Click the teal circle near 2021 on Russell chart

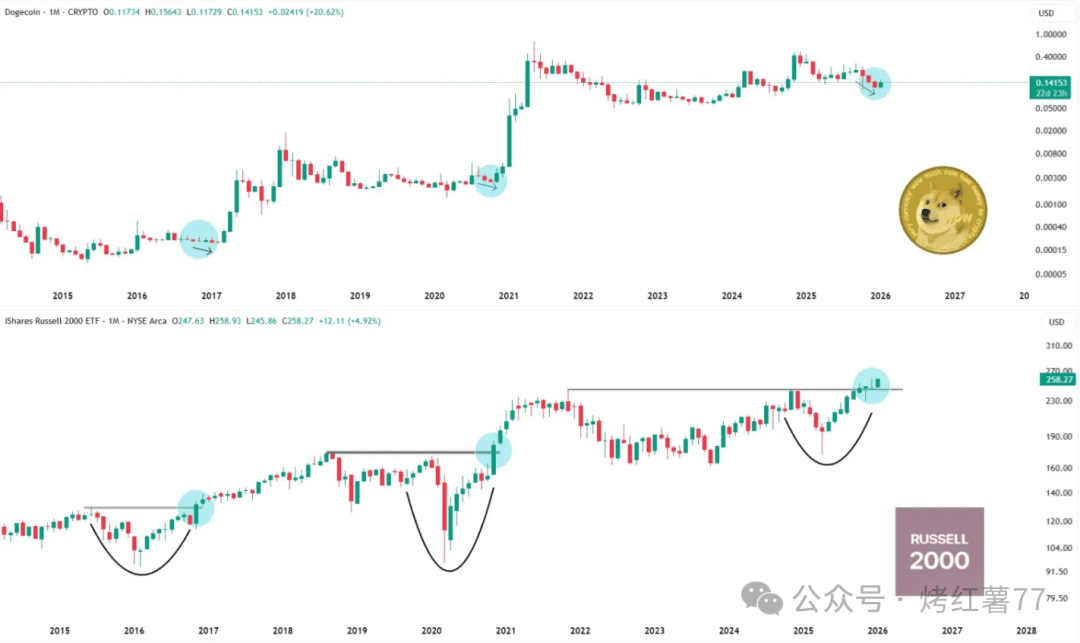pyautogui.click(x=493, y=451)
